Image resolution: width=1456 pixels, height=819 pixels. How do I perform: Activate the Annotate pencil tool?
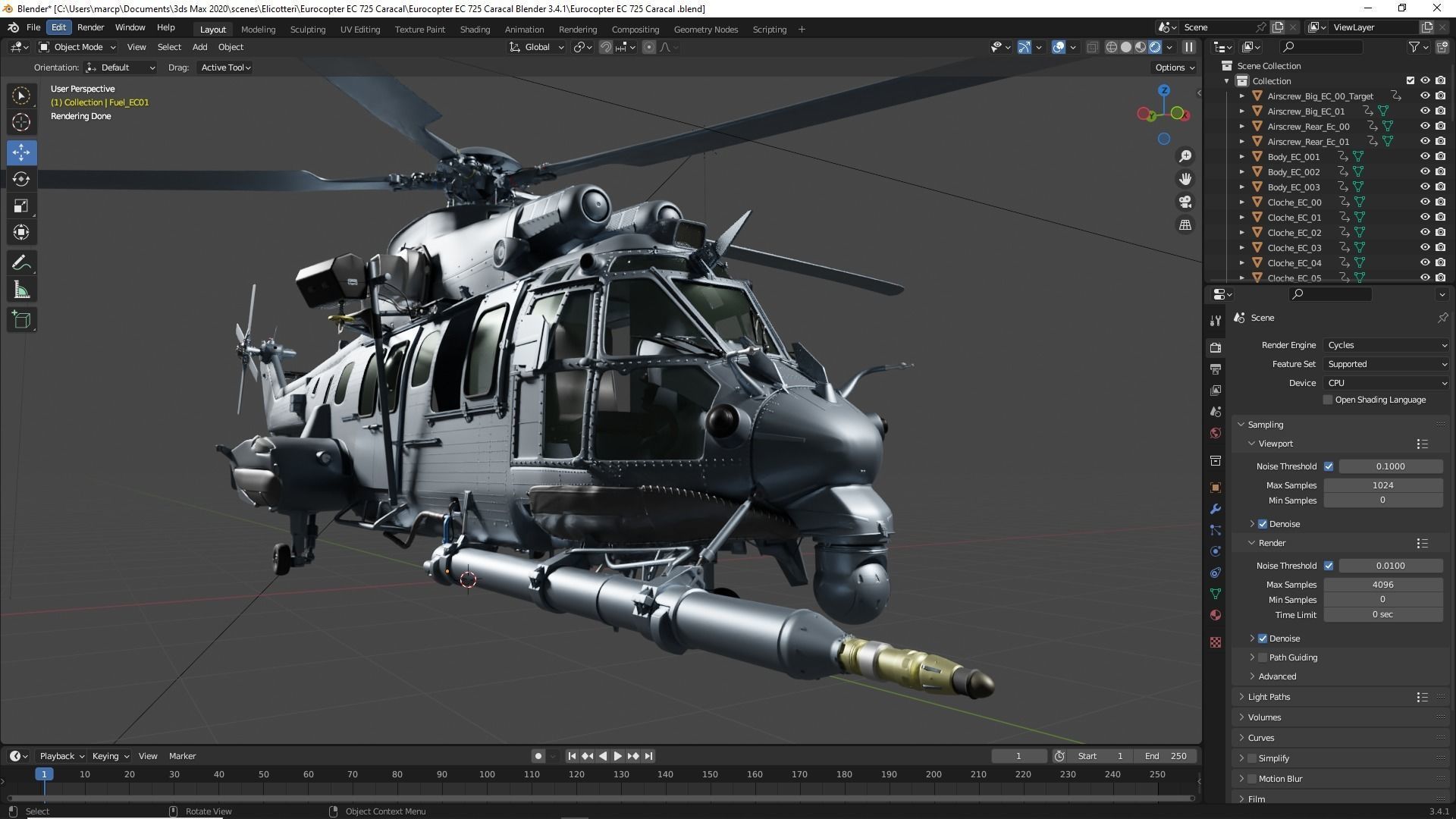[21, 263]
